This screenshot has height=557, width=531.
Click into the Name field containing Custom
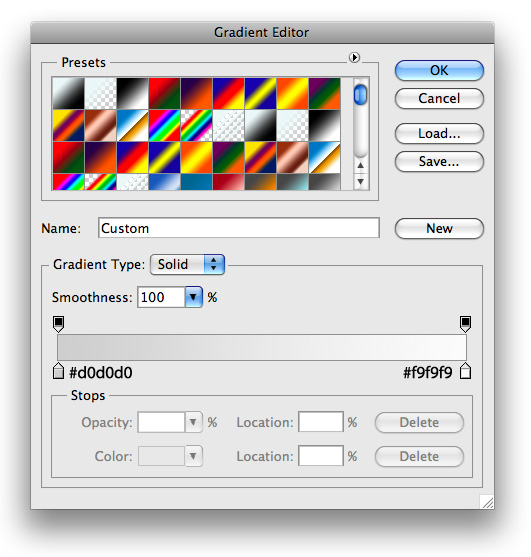click(239, 228)
